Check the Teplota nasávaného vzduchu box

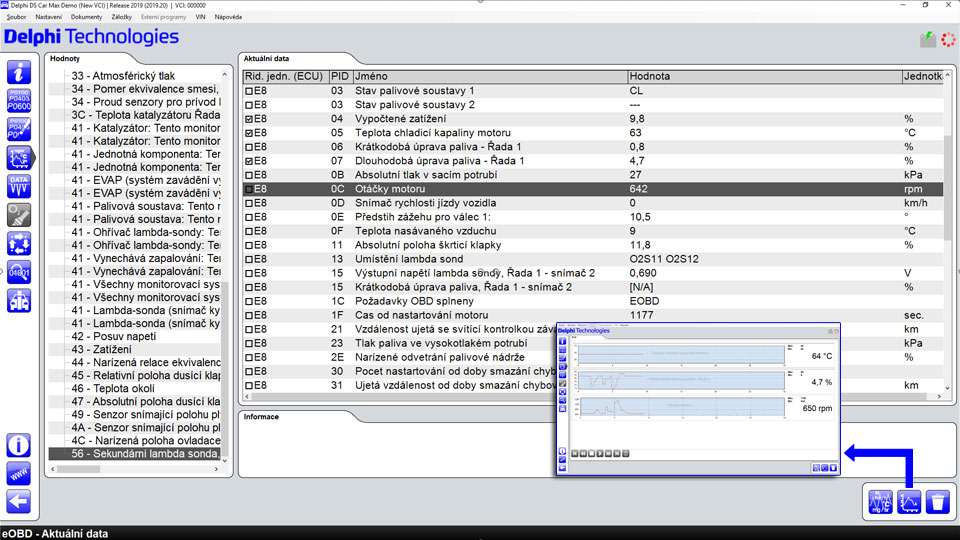click(249, 231)
